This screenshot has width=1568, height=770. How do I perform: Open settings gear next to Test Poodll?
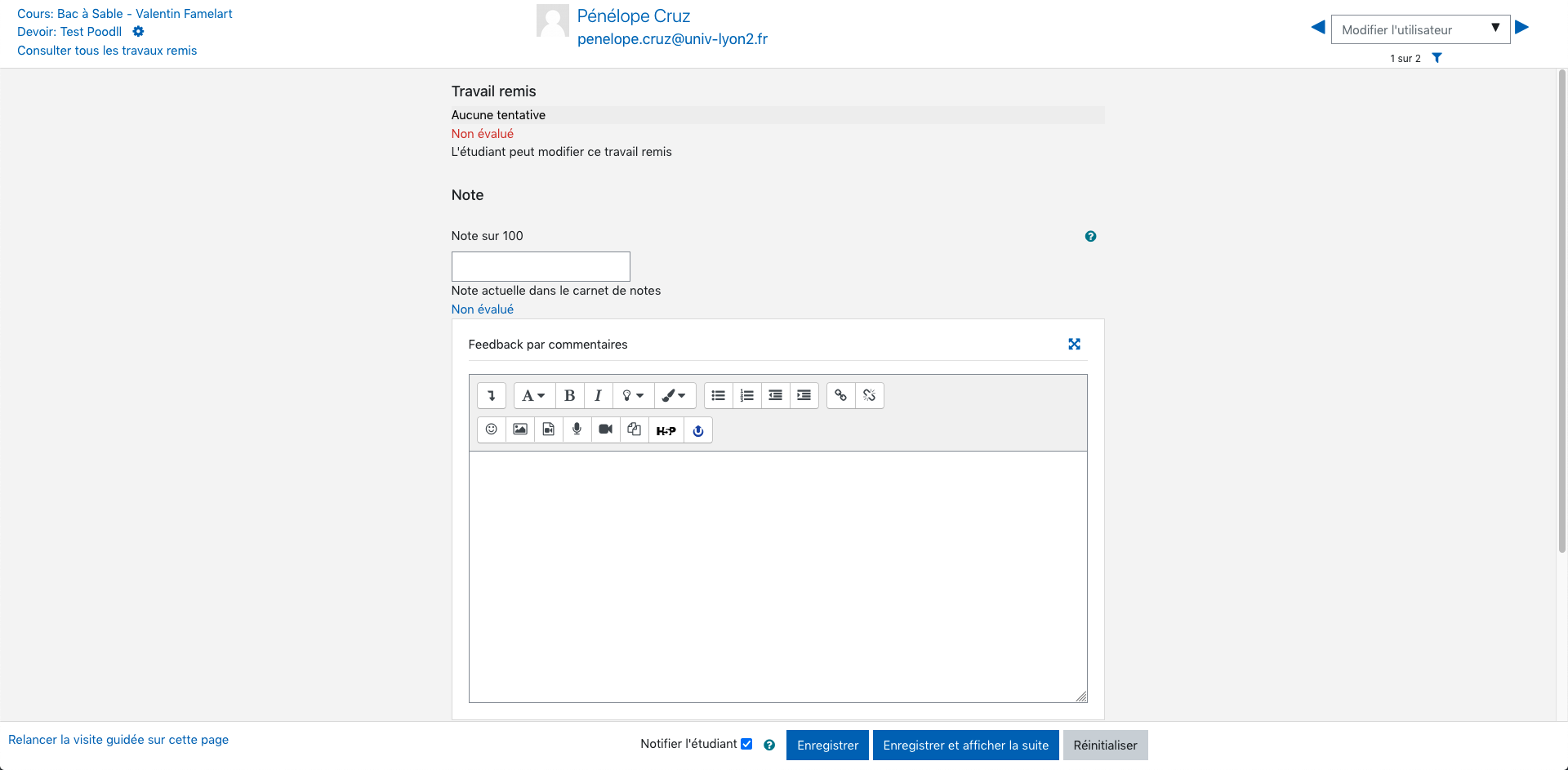pyautogui.click(x=138, y=31)
